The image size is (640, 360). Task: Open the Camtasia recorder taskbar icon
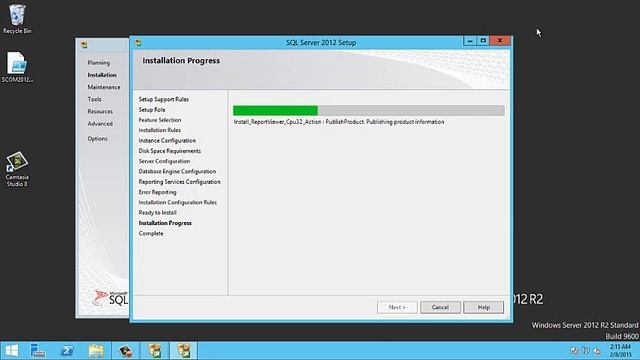point(125,351)
